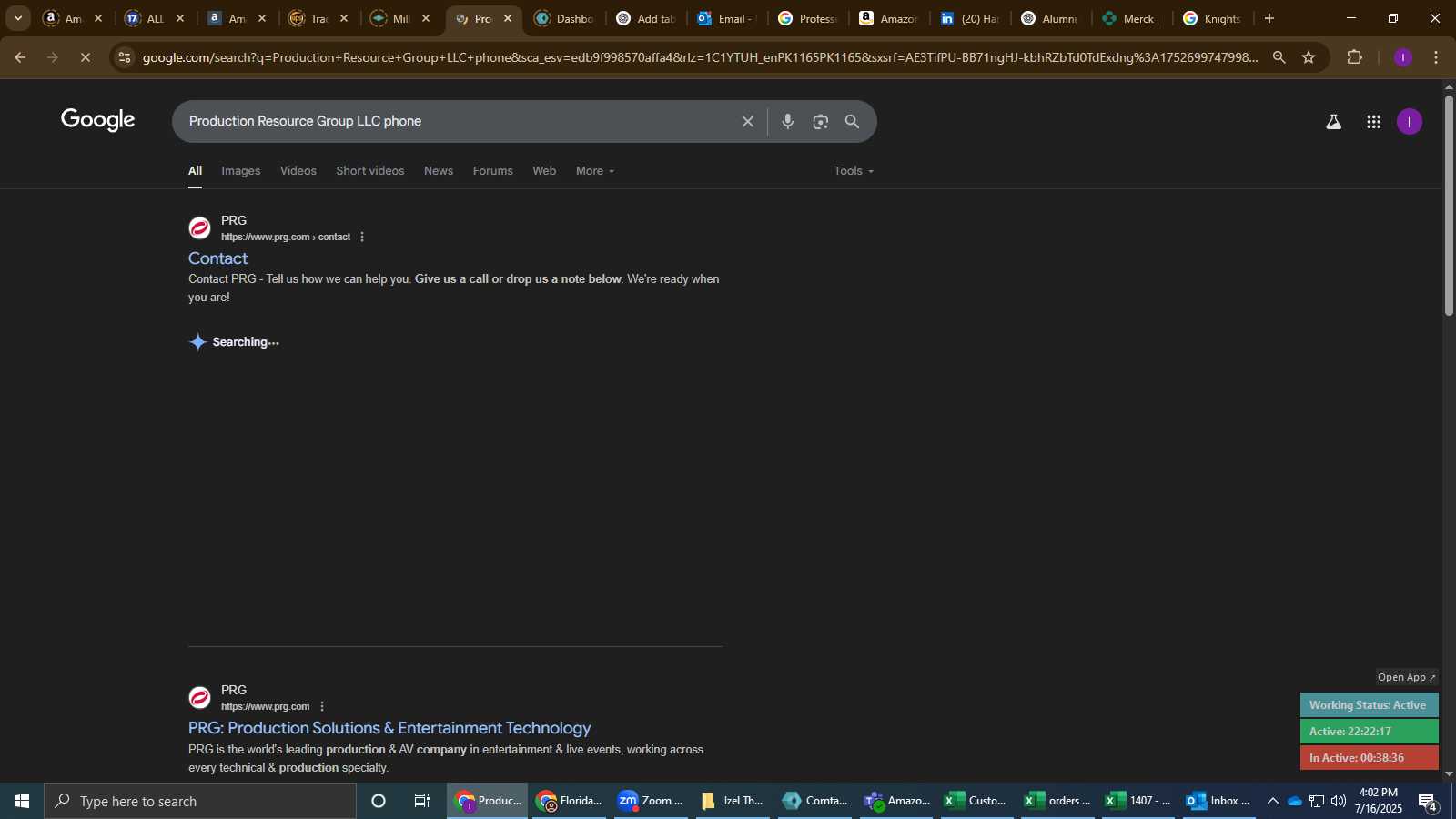Click In Active: 00:38:36 timer
The image size is (1456, 819).
(x=1369, y=757)
